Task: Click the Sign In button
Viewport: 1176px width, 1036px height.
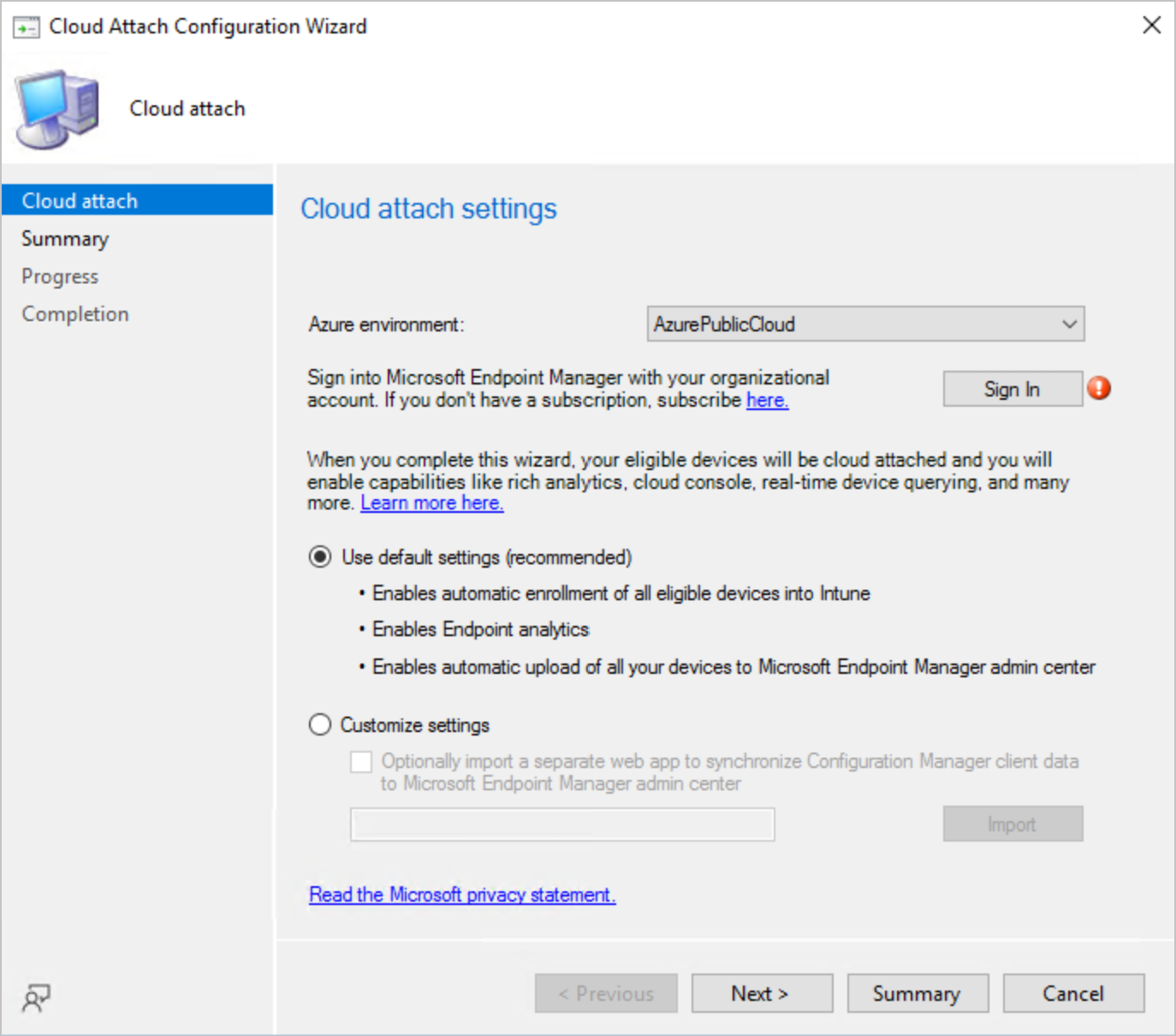Action: coord(1013,388)
